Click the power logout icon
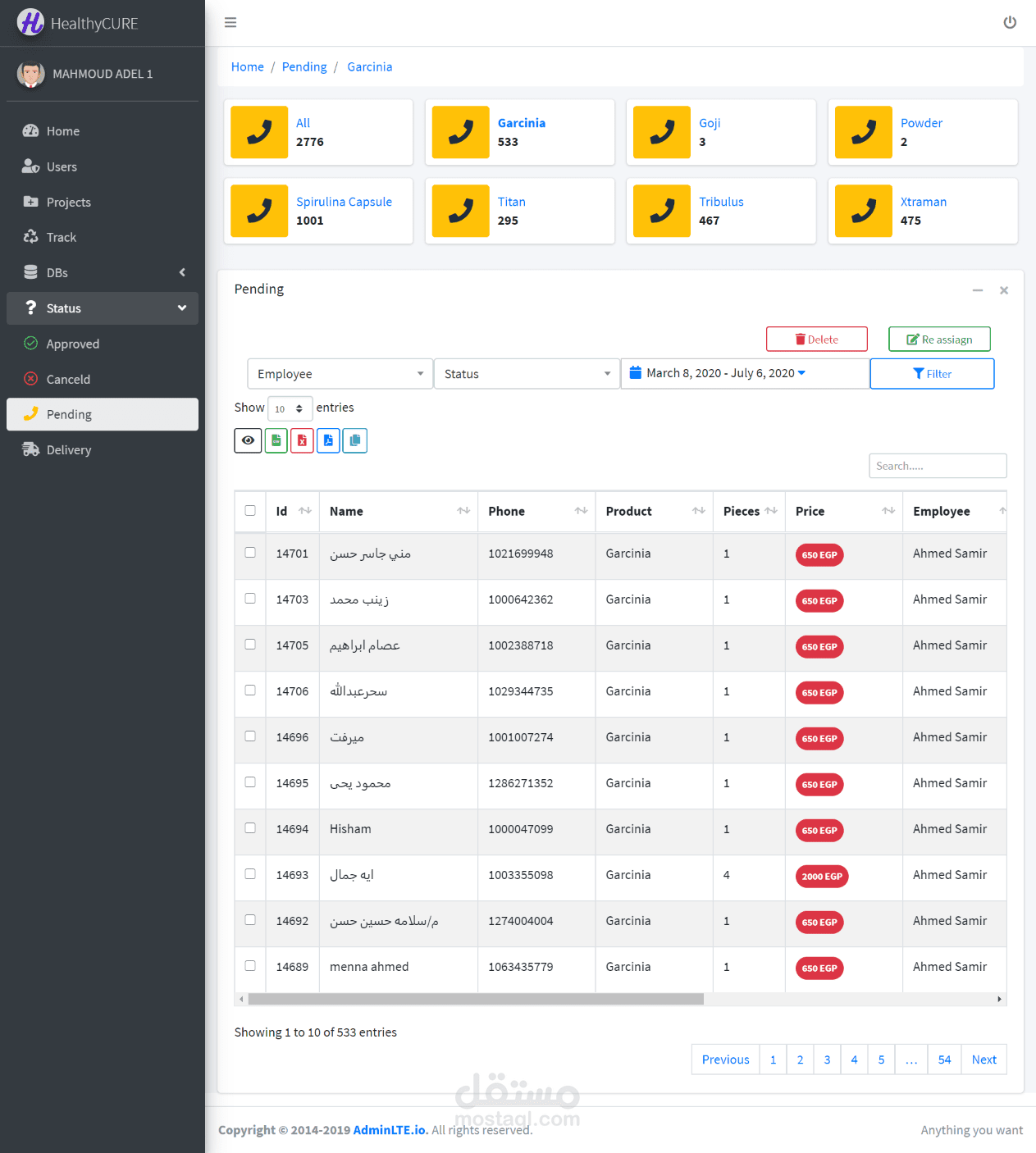The width and height of the screenshot is (1036, 1153). click(1010, 23)
